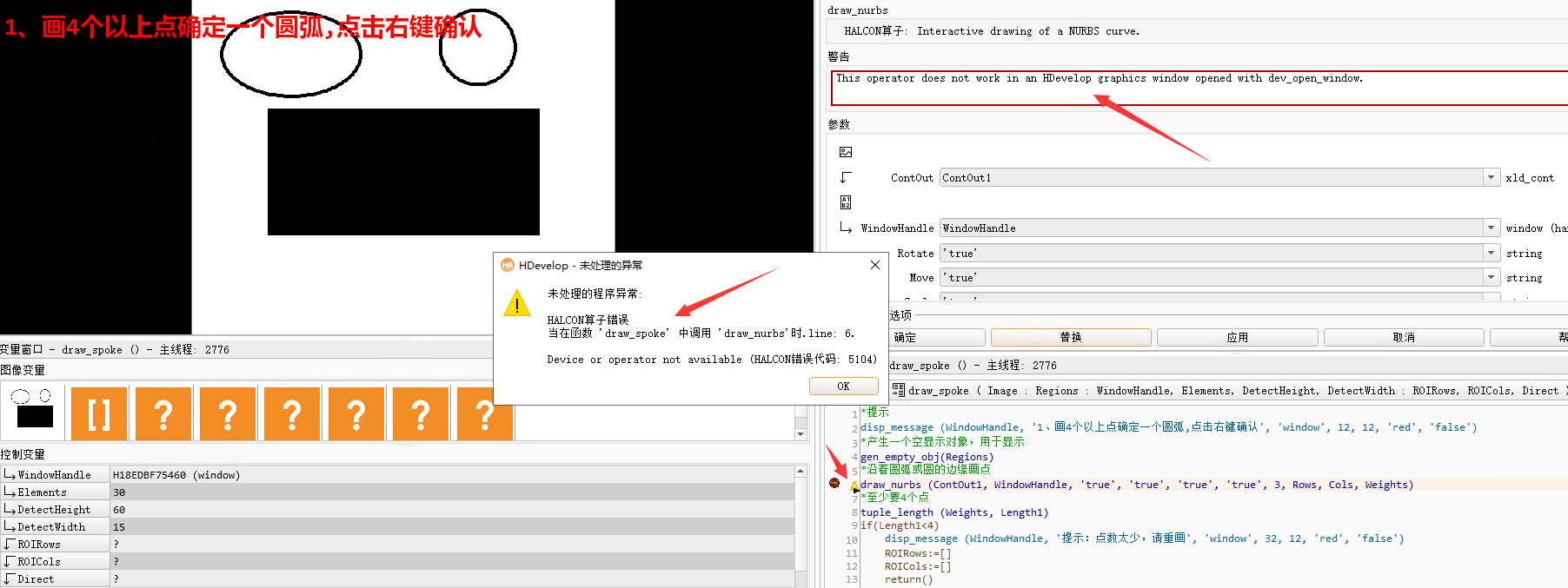Click the 确定 button in the operator window
1568x588 pixels.
(x=937, y=337)
